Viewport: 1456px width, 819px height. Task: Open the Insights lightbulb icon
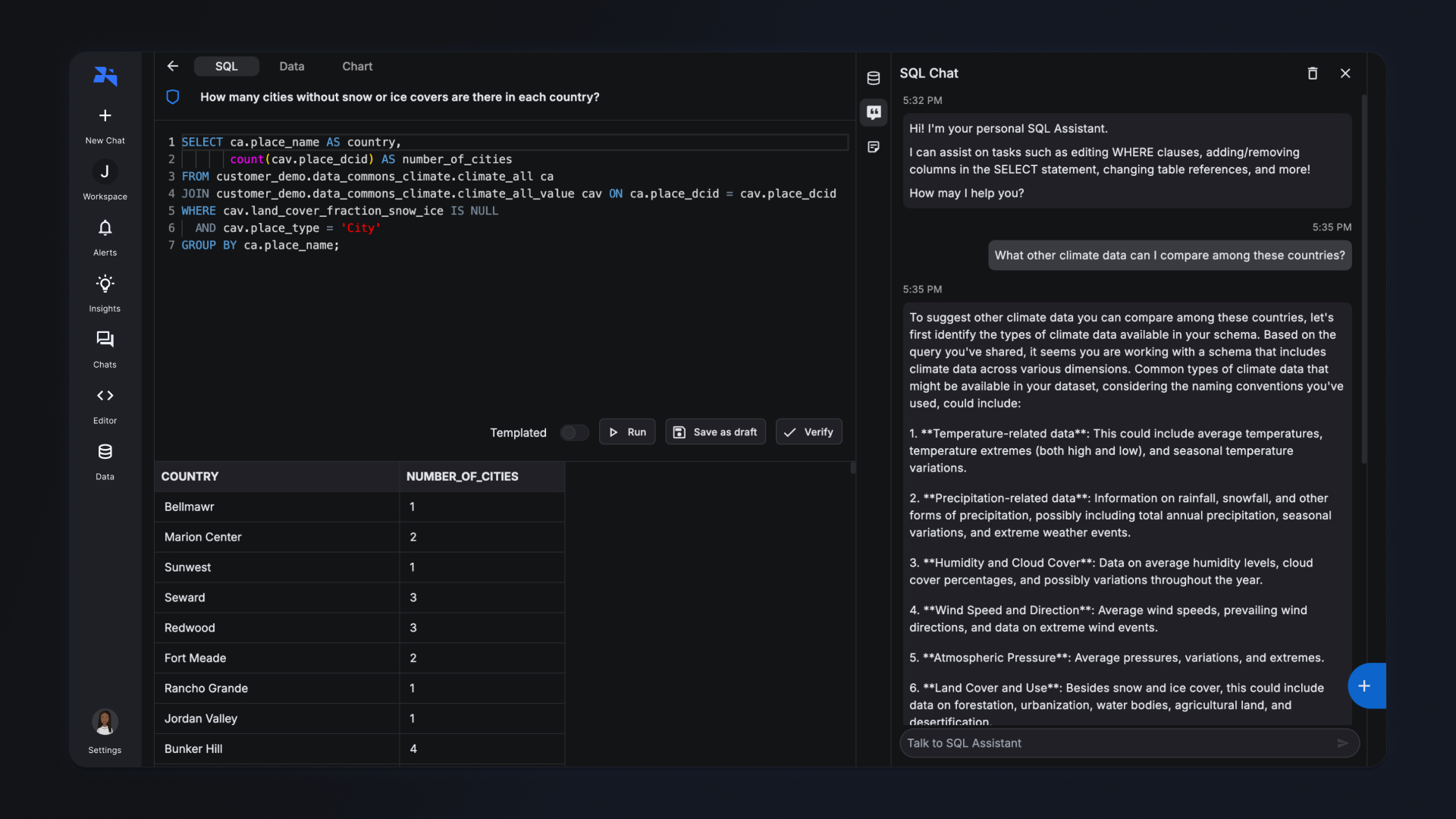[105, 284]
